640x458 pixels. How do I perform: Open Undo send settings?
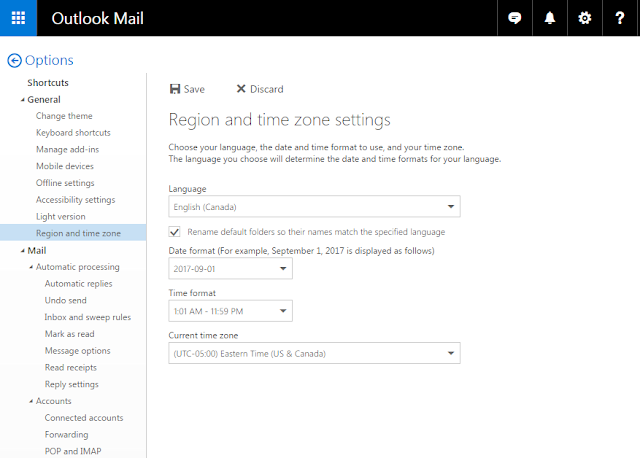(65, 300)
